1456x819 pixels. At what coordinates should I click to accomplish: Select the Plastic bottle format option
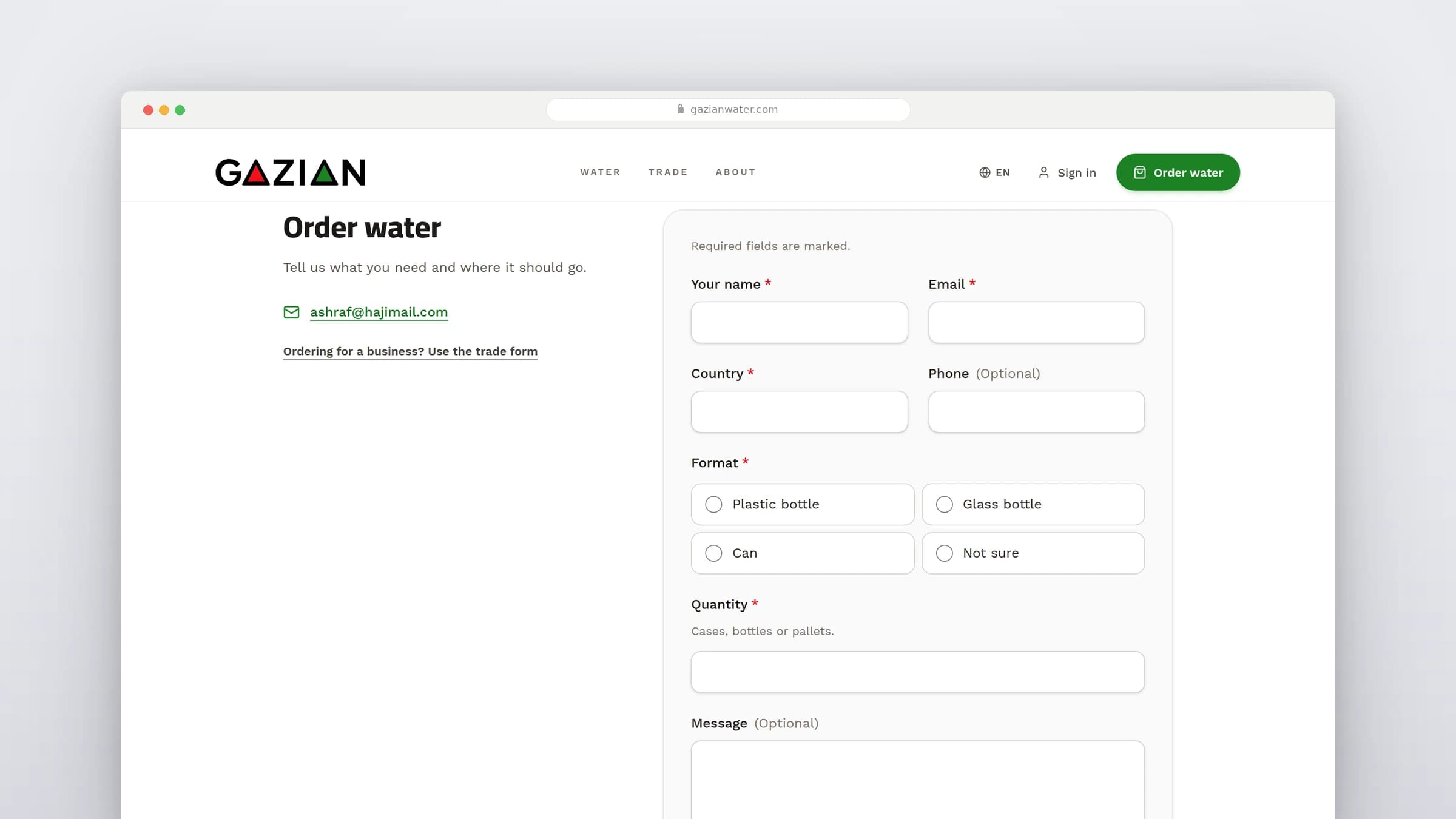point(803,505)
